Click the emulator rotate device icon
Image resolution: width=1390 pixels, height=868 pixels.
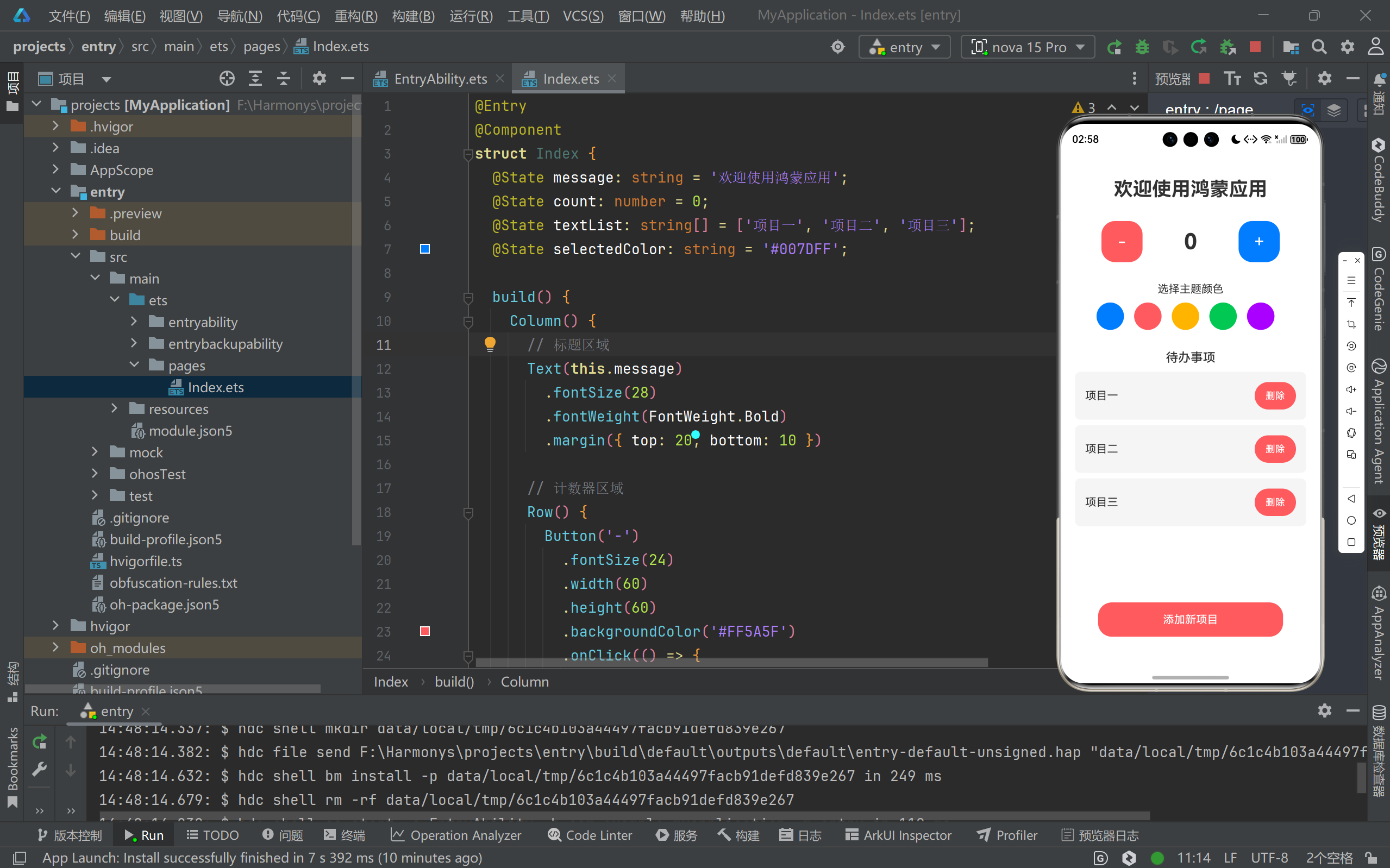1351,433
